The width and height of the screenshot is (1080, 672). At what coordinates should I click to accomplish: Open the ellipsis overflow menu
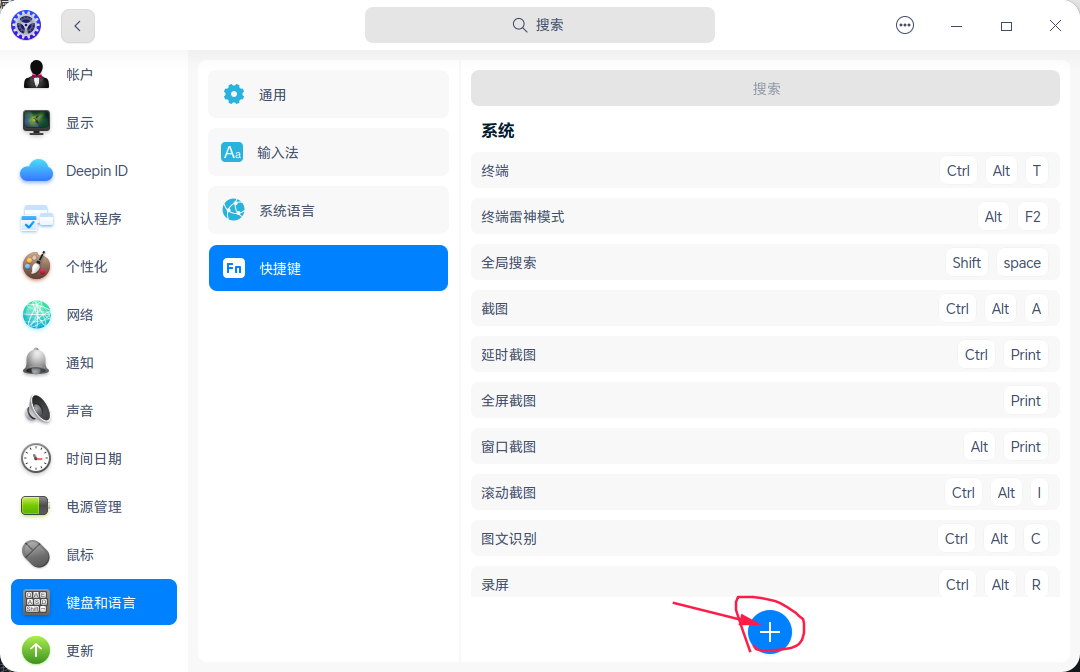pos(905,25)
